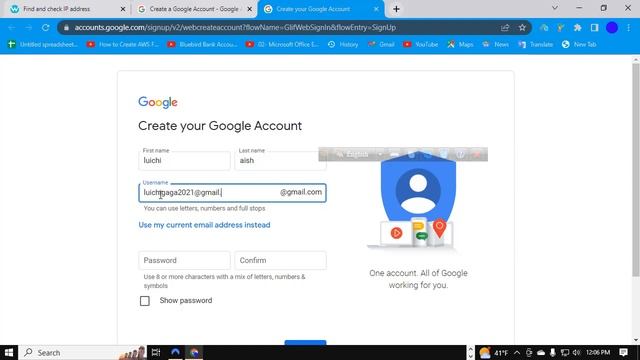Image resolution: width=640 pixels, height=360 pixels.
Task: Open the 'Bluebird Bank Accou...' bookmark
Action: (202, 44)
